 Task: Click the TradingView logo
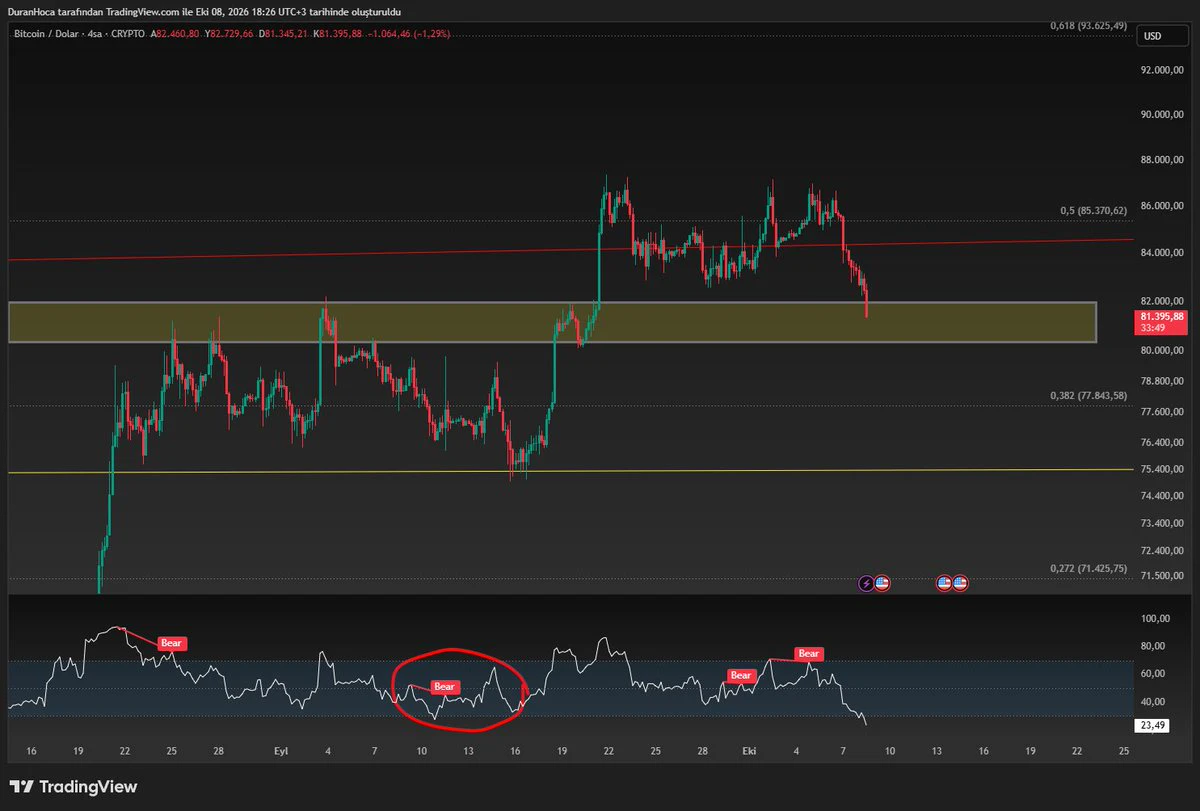73,787
